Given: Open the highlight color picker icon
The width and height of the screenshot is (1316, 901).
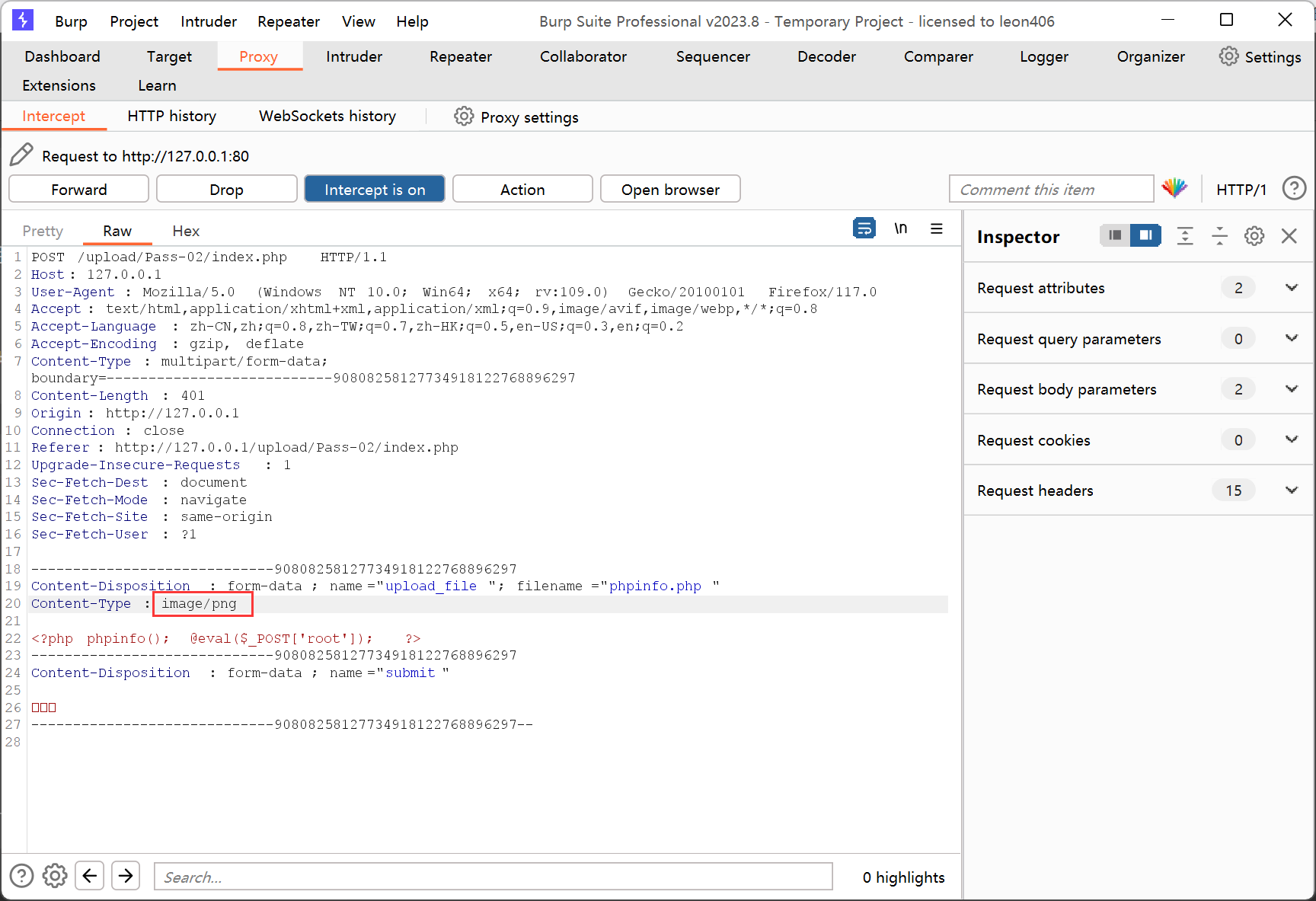Looking at the screenshot, I should pyautogui.click(x=1174, y=188).
